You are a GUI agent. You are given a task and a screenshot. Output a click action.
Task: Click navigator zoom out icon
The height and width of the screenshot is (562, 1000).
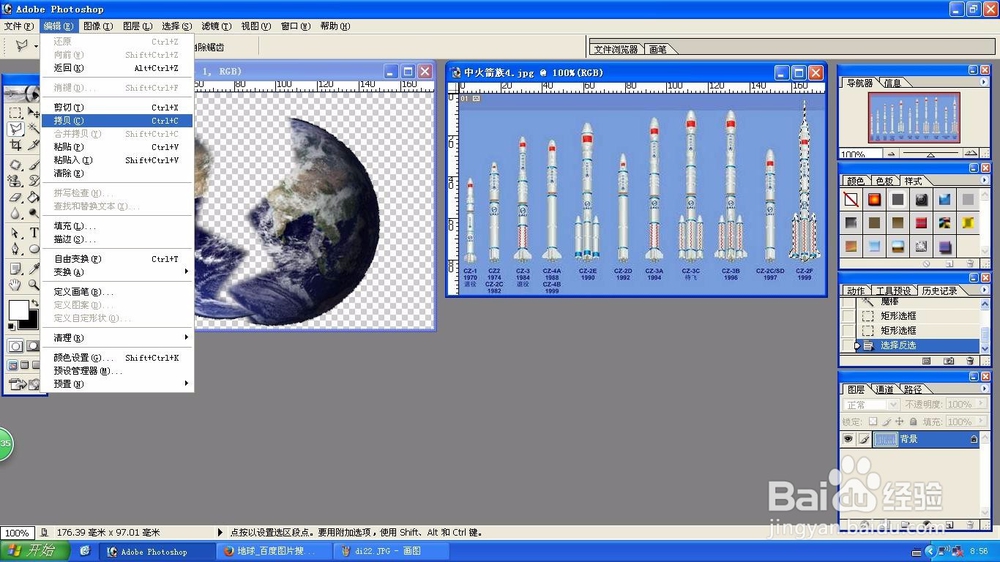(891, 154)
